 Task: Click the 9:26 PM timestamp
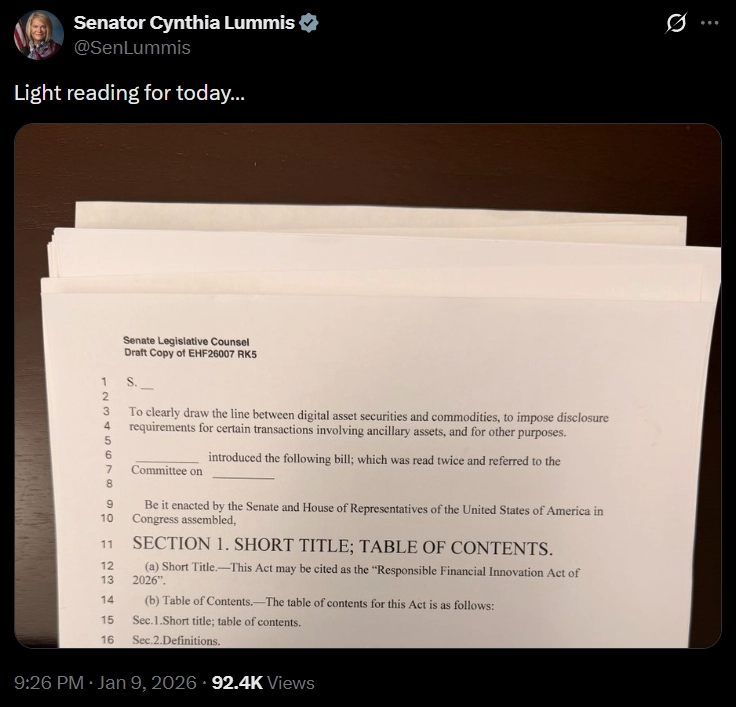(x=49, y=683)
